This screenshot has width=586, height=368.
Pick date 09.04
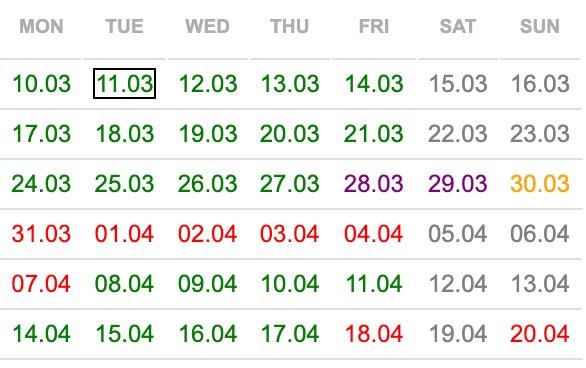pos(208,284)
